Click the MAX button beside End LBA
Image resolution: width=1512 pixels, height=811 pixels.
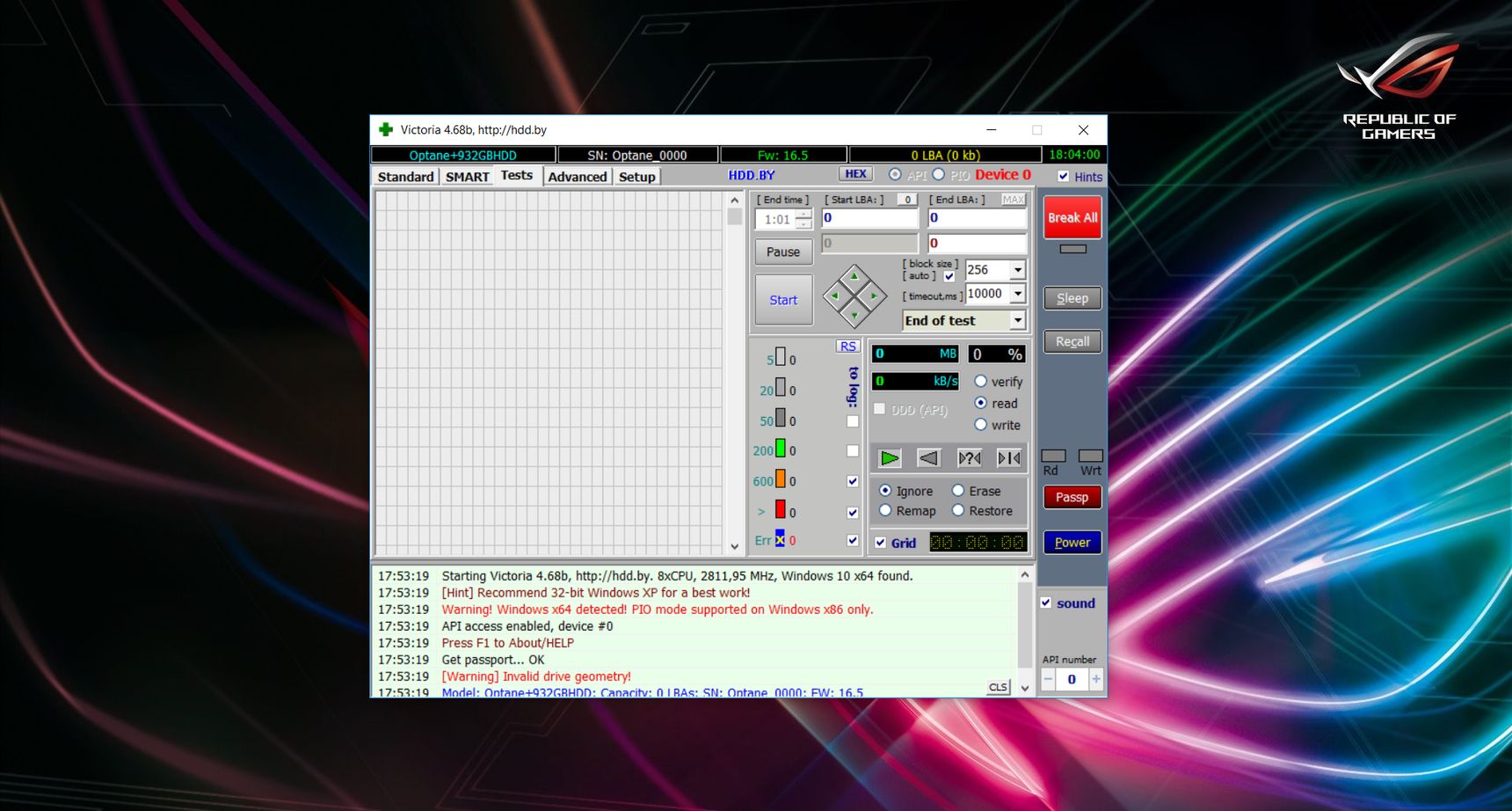click(x=1013, y=200)
